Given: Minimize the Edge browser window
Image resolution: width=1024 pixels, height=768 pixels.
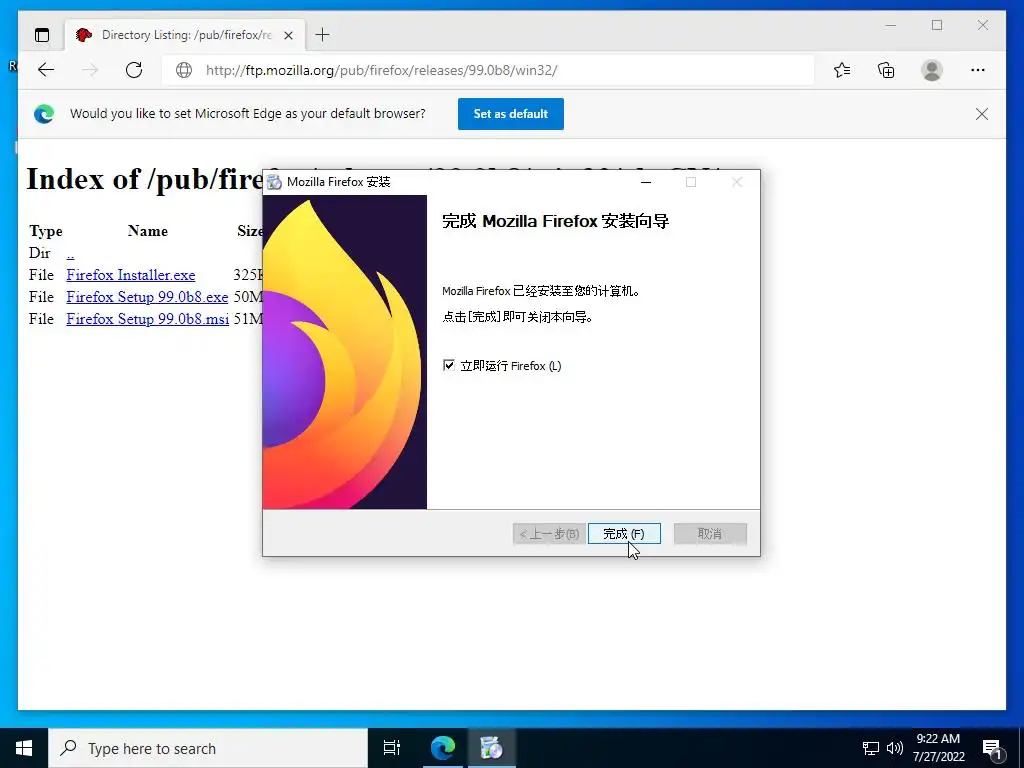Looking at the screenshot, I should click(891, 25).
